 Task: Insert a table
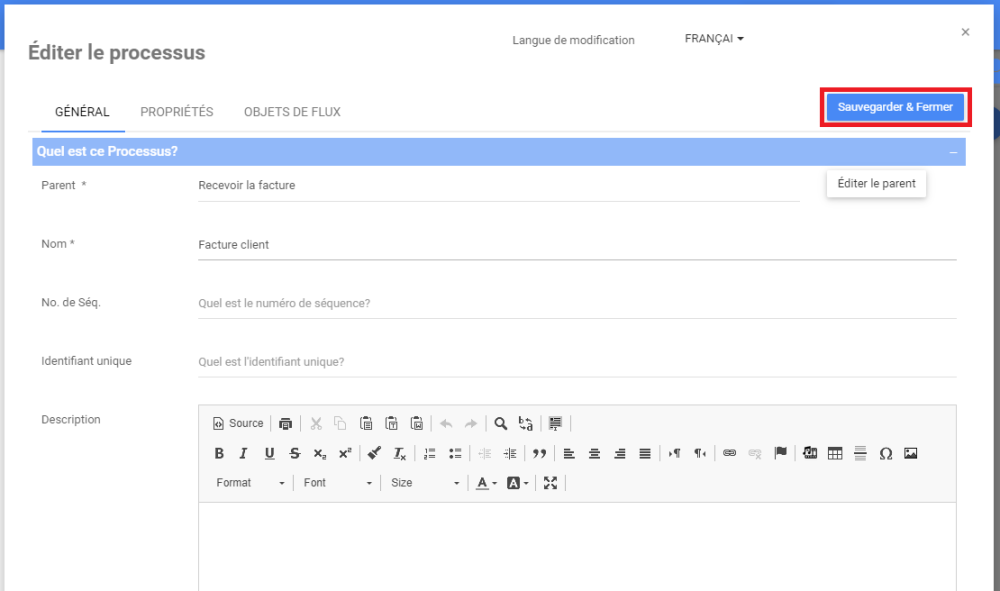pos(835,453)
